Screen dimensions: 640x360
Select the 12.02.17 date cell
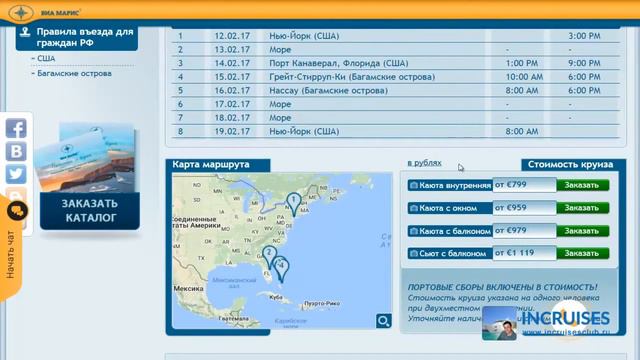coord(232,36)
